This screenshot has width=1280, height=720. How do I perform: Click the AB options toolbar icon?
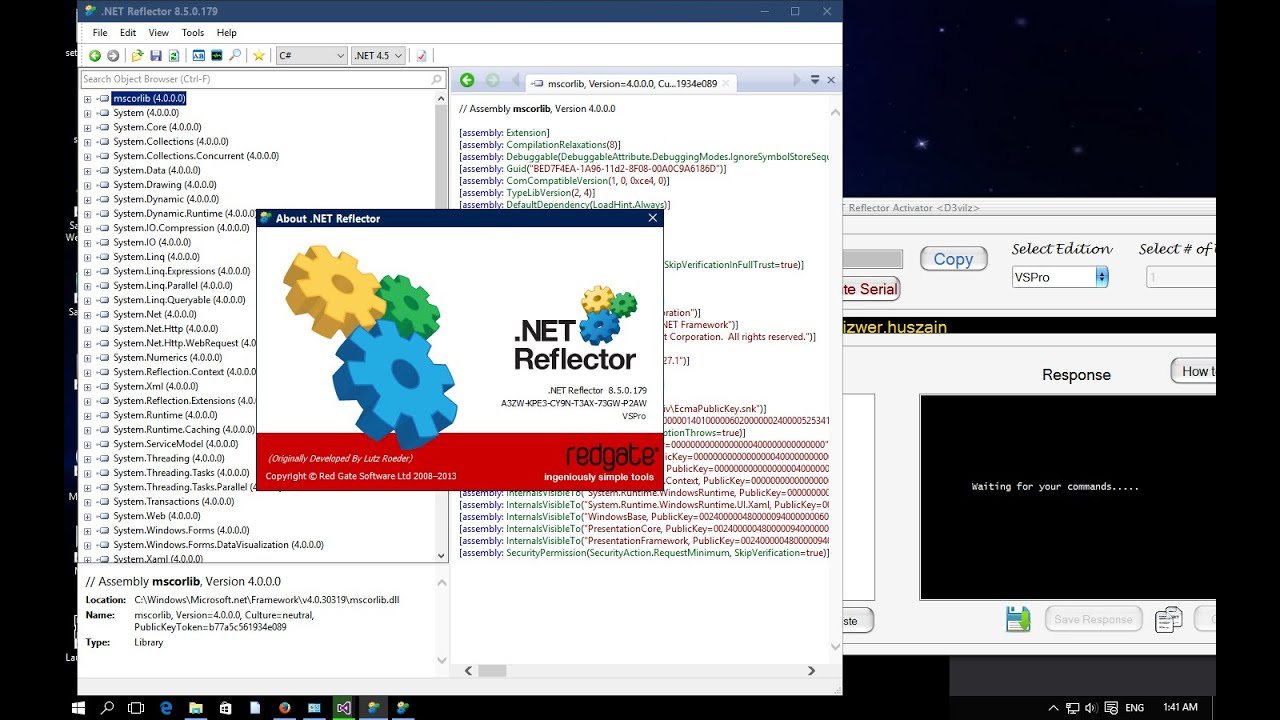click(x=199, y=56)
